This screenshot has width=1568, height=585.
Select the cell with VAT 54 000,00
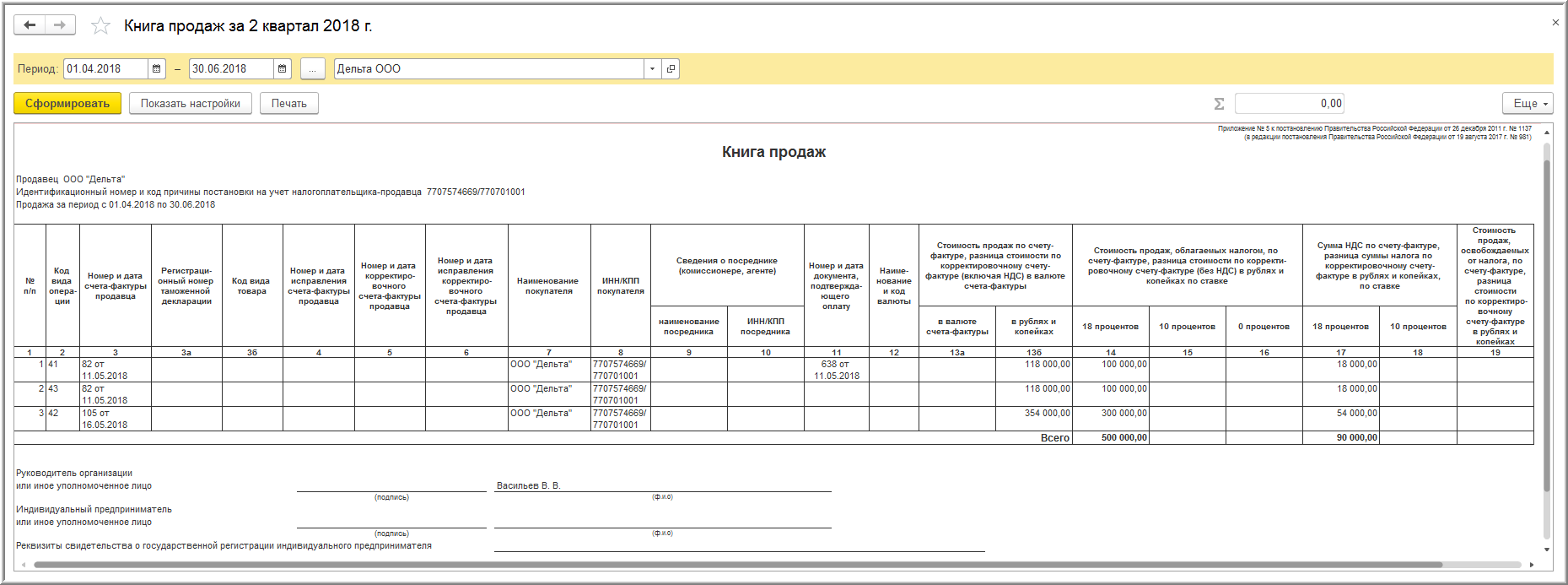(x=1341, y=419)
